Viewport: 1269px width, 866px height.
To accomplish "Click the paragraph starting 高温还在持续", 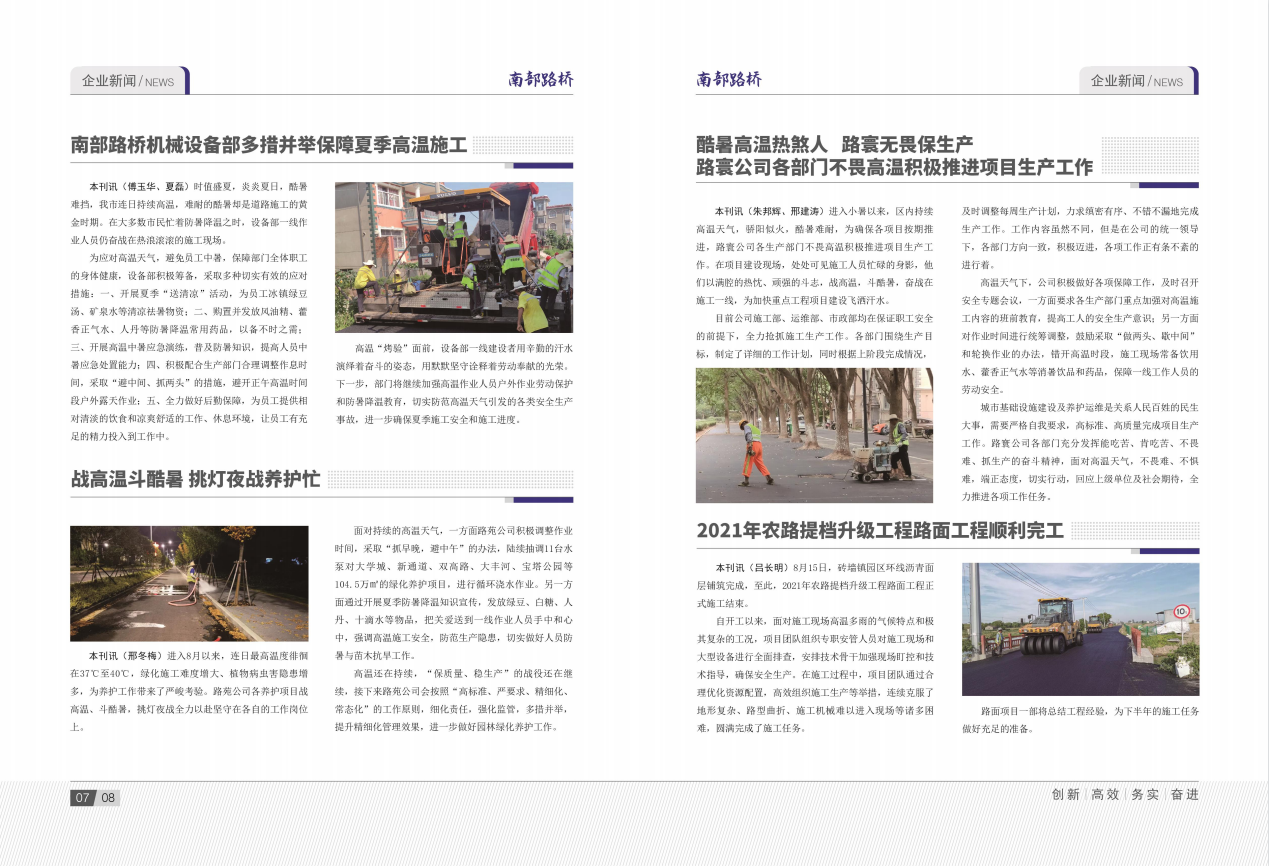I will tap(454, 700).
